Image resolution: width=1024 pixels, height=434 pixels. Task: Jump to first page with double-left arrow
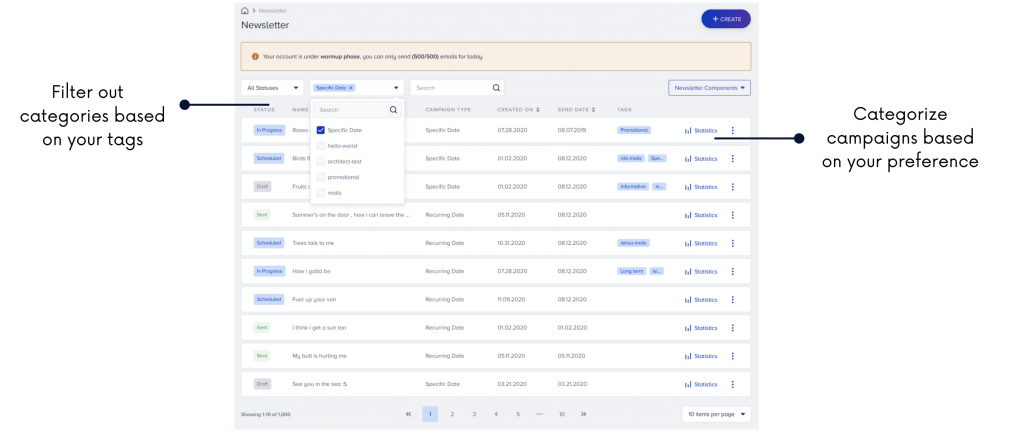coord(408,414)
